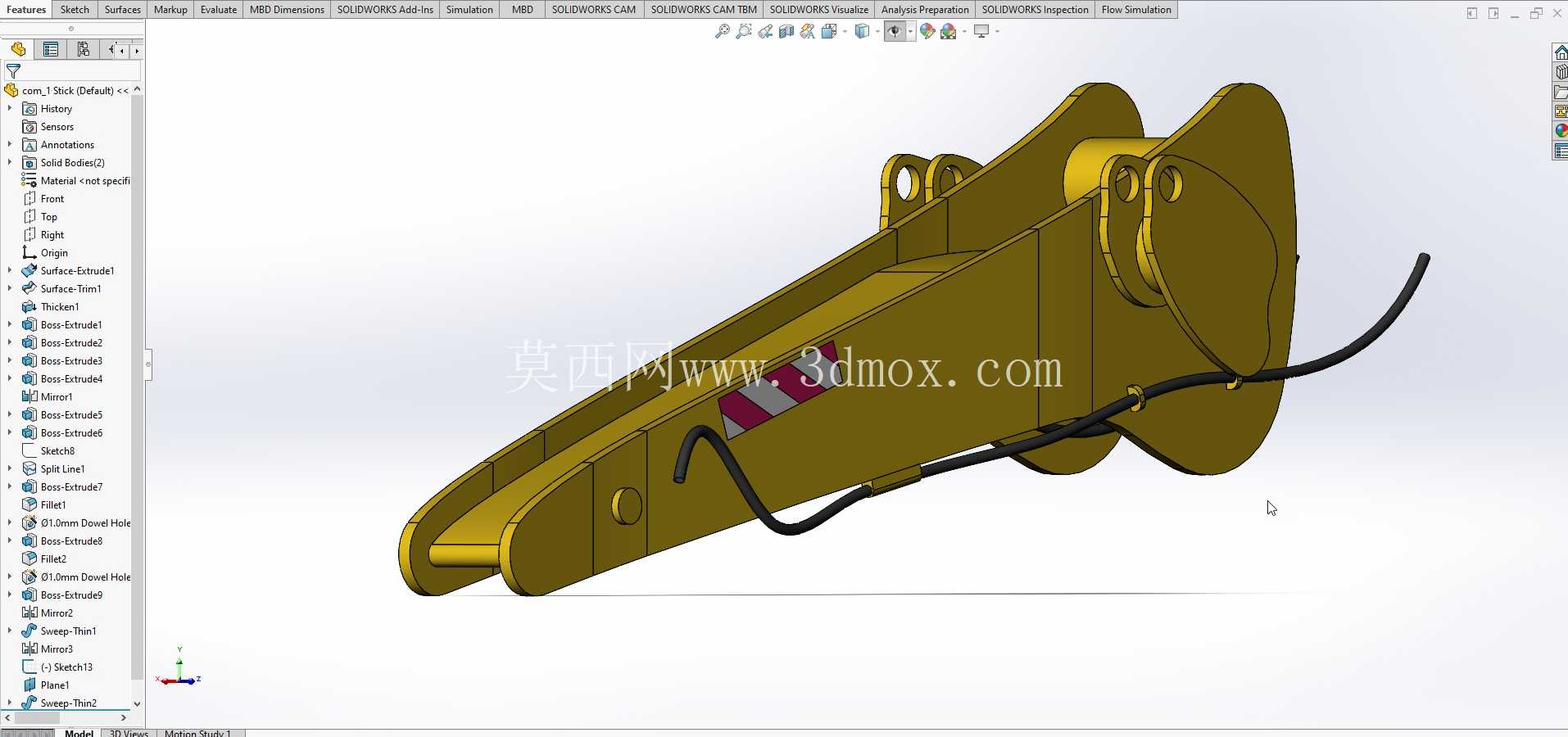Viewport: 1568px width, 737px height.
Task: Toggle the Section View tool
Action: point(786,31)
